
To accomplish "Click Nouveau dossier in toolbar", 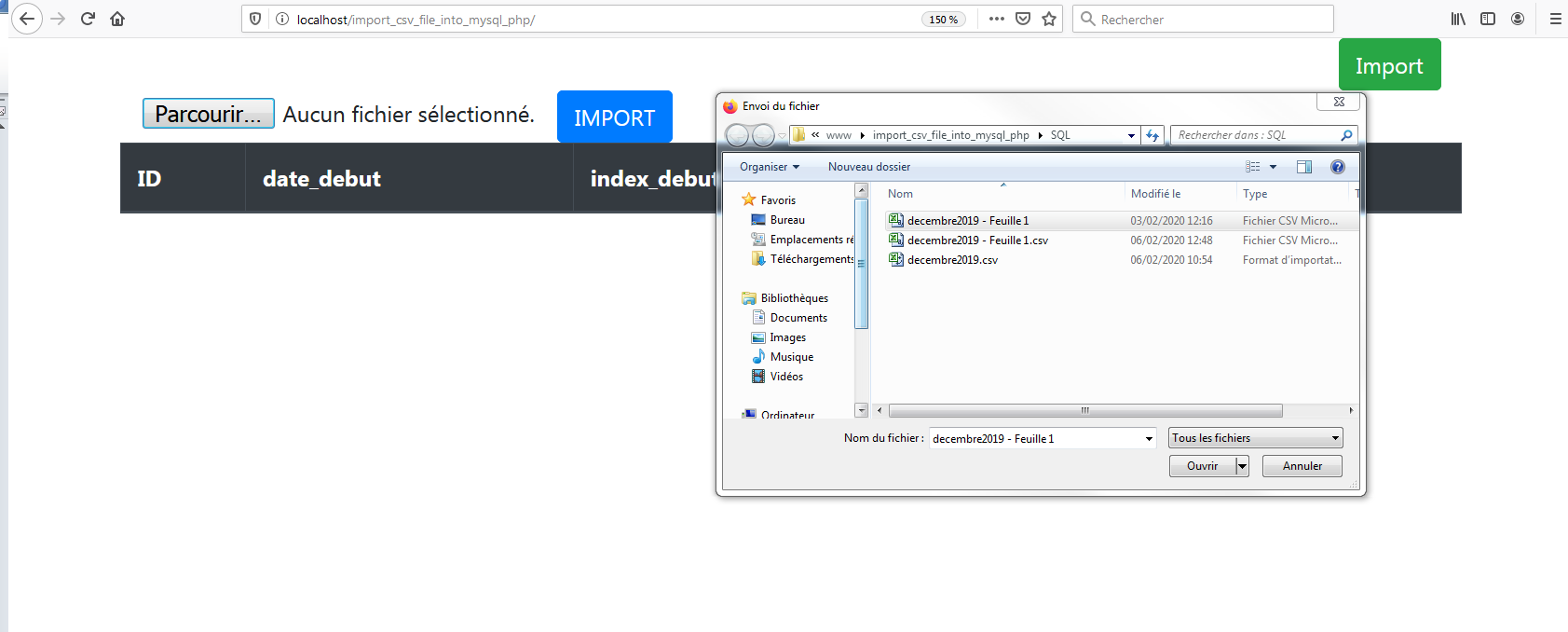I will [868, 167].
